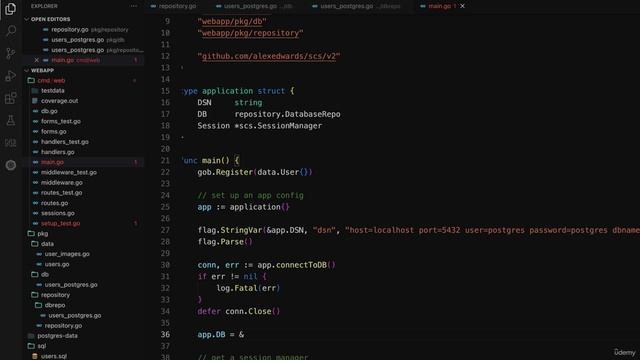
Task: Close main.go in Open Editors list
Action: click(36, 60)
